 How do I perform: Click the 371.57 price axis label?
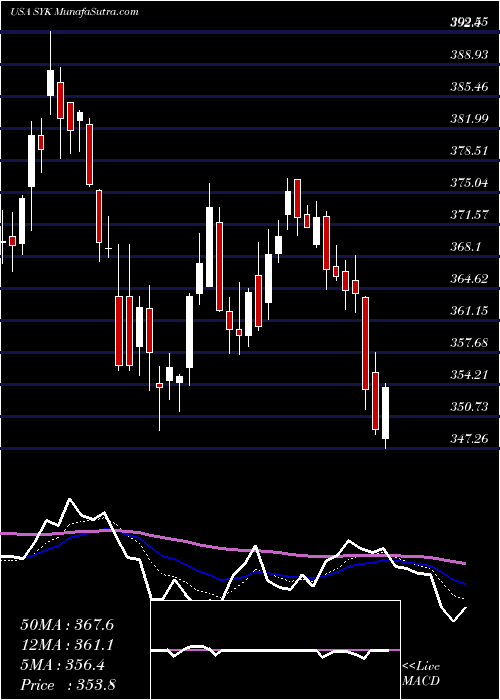[468, 215]
